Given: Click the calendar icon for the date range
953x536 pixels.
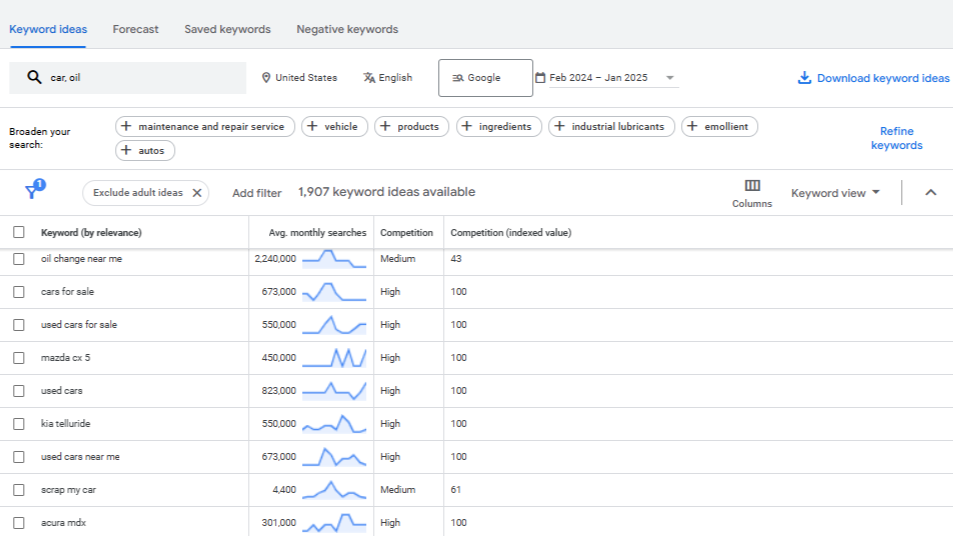Looking at the screenshot, I should coord(540,77).
